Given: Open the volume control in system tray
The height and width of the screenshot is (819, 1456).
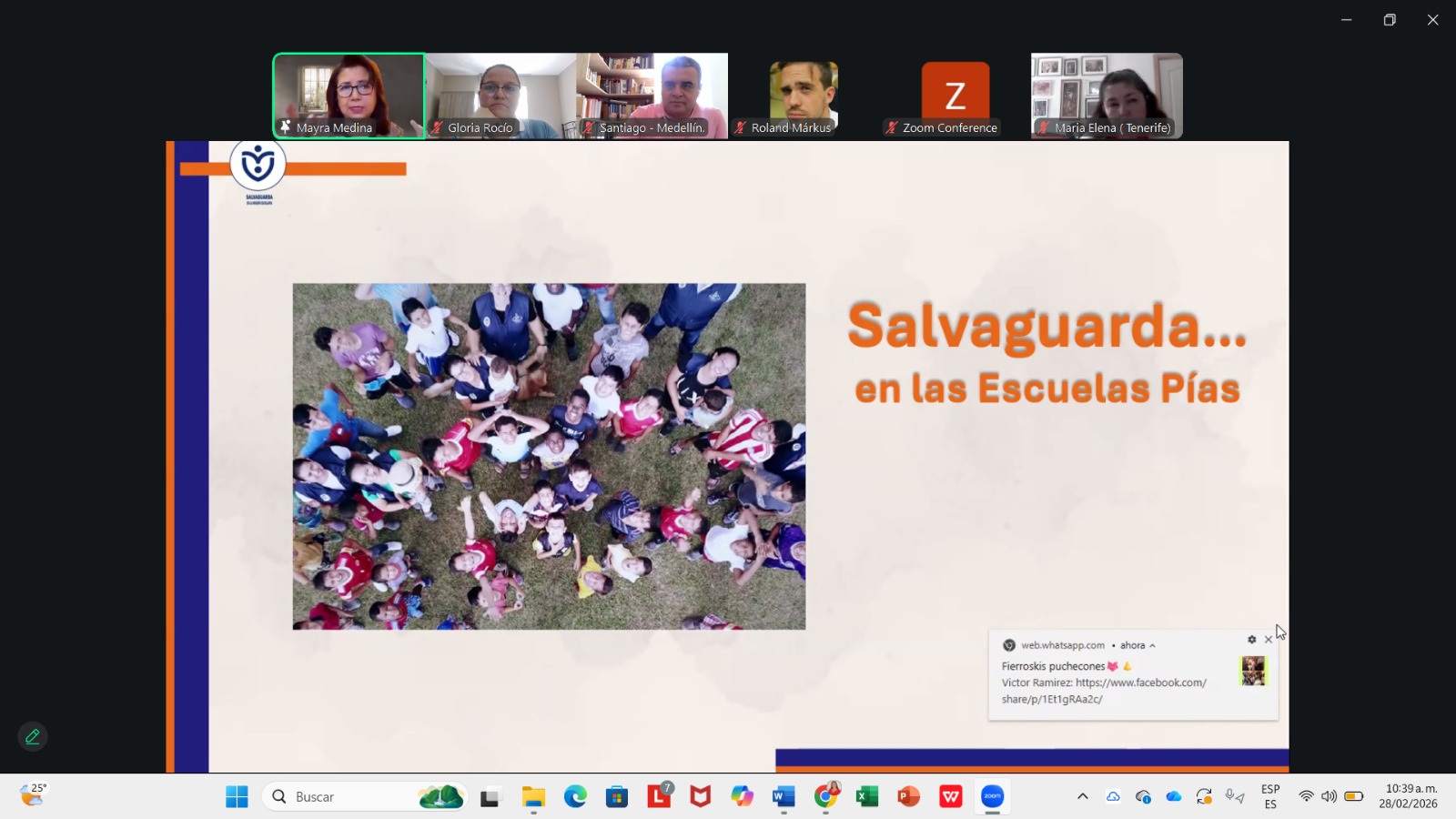Looking at the screenshot, I should point(1330,797).
